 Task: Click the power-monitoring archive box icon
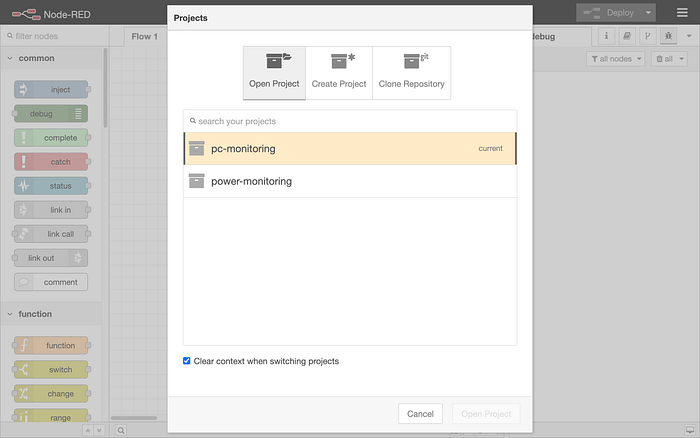coord(196,181)
